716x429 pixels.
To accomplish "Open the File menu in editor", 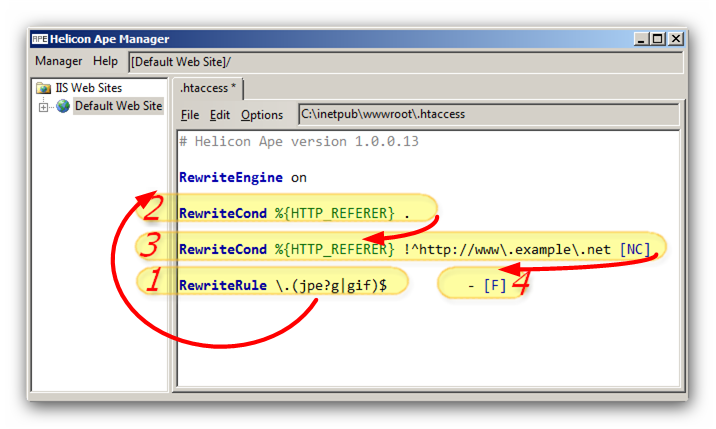I will (190, 115).
